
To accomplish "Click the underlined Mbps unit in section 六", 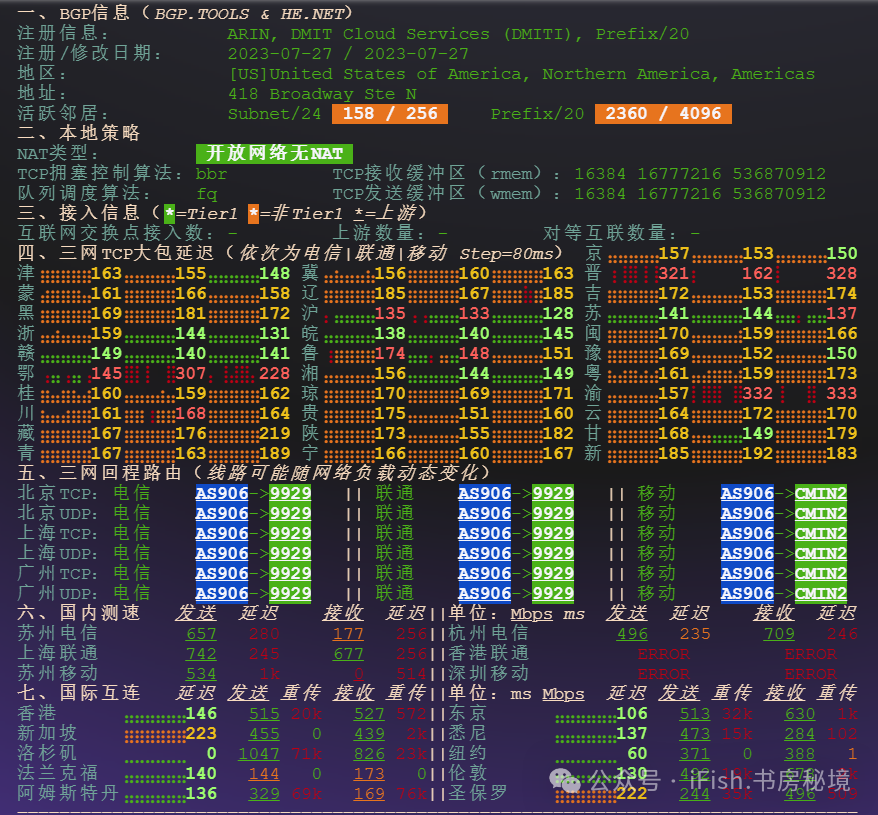I will (x=531, y=613).
